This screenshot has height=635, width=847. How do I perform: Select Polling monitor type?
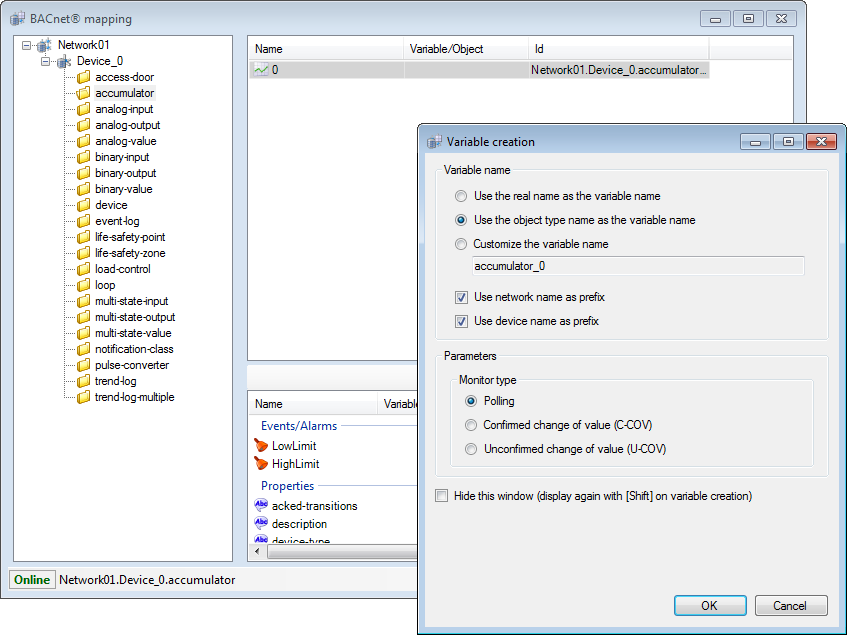coord(471,401)
